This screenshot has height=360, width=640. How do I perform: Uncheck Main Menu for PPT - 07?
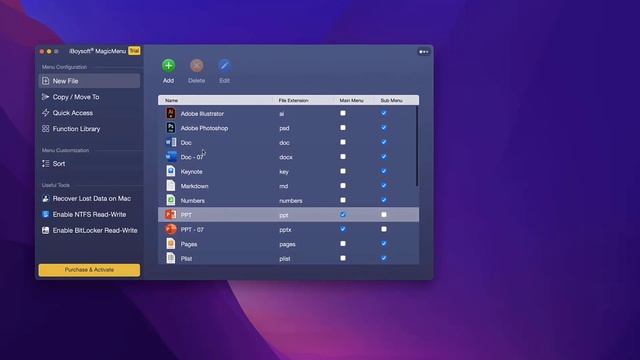(x=343, y=229)
